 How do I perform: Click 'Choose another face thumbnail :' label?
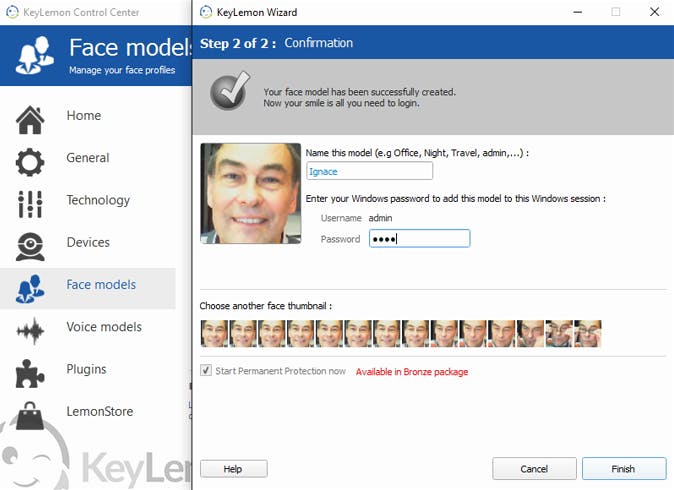(266, 306)
